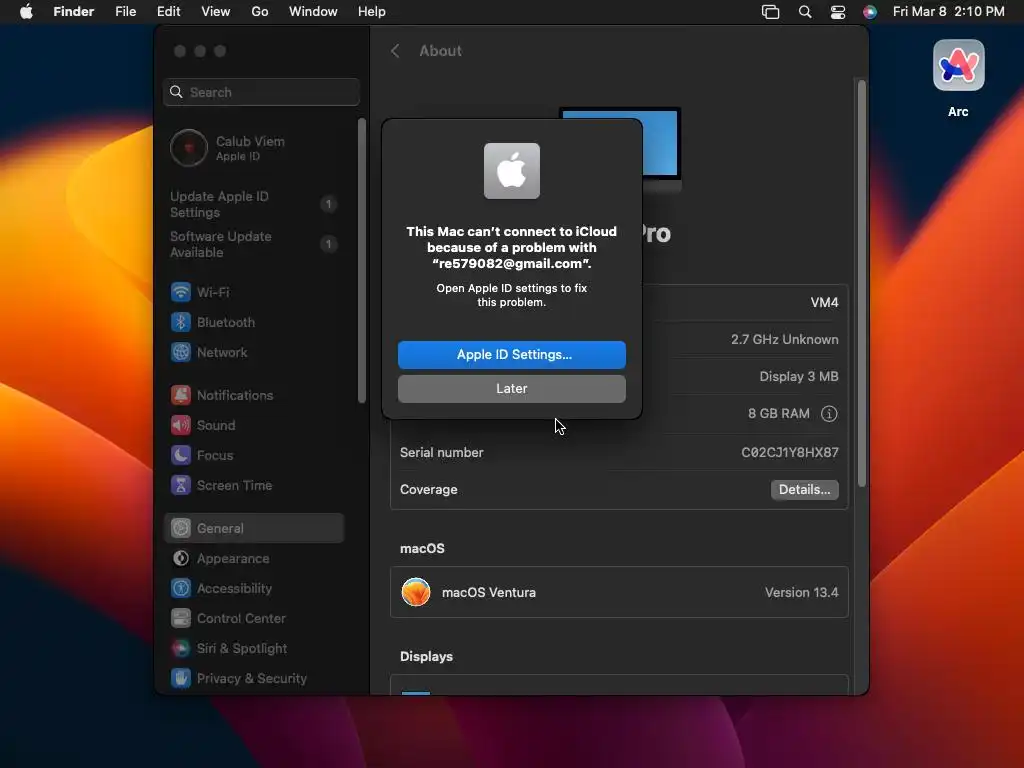Viewport: 1024px width, 768px height.
Task: Click the Apple ID Settings… button
Action: pyautogui.click(x=511, y=355)
